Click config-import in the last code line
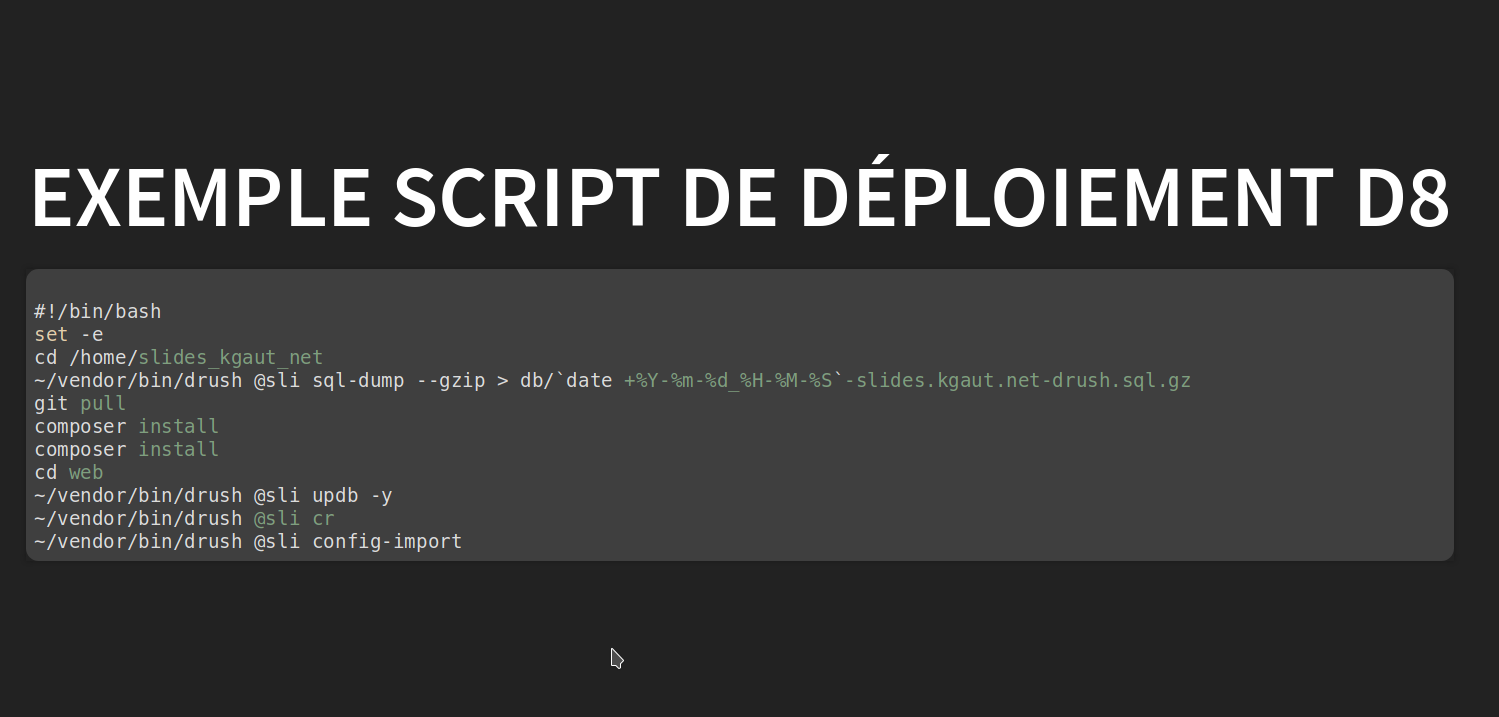 tap(387, 542)
